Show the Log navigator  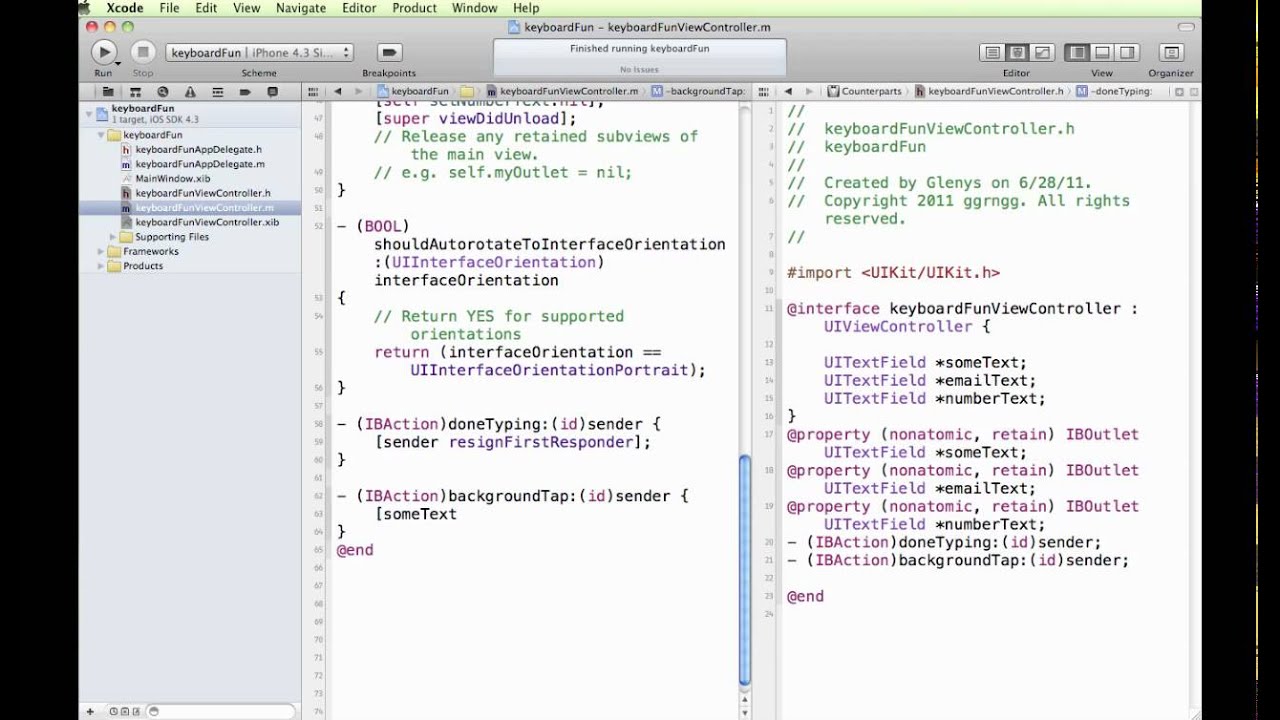click(272, 92)
